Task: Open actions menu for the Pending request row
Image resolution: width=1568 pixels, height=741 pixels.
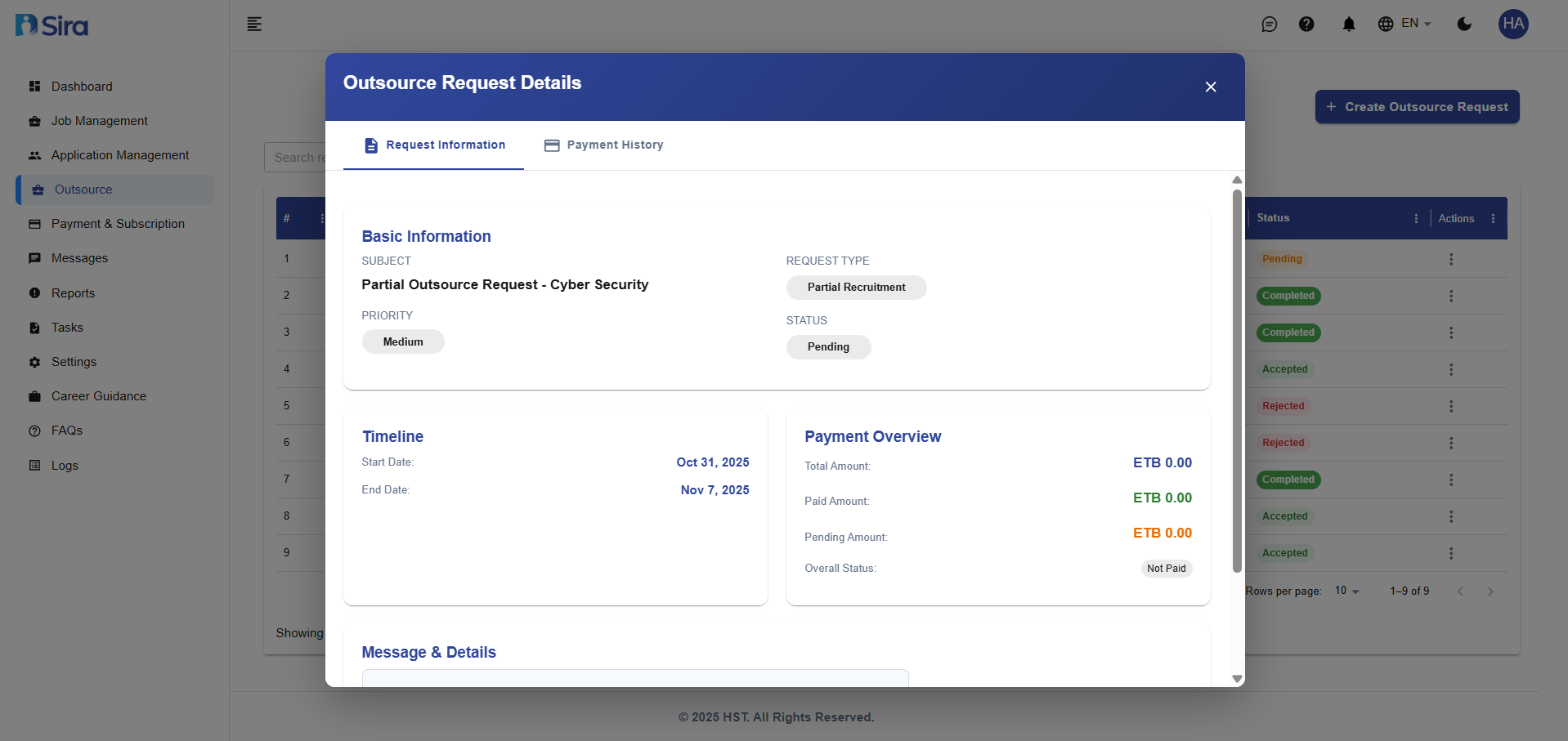Action: (1452, 259)
